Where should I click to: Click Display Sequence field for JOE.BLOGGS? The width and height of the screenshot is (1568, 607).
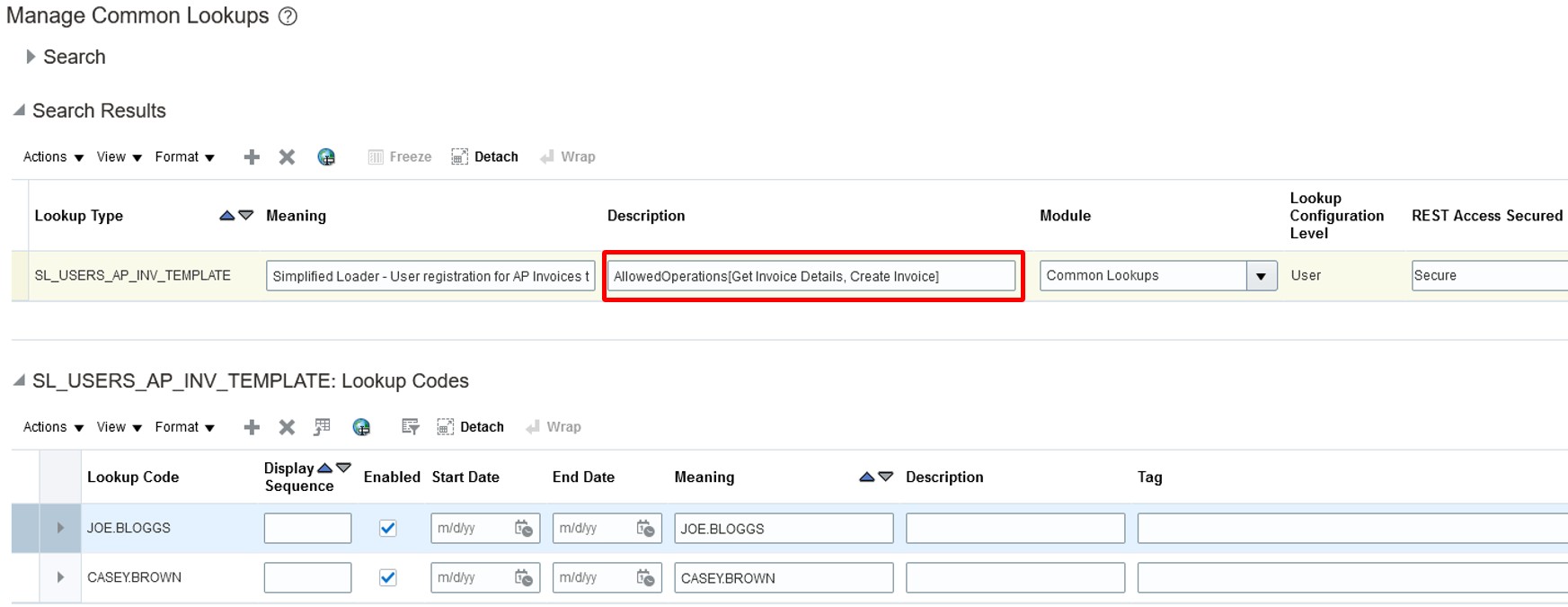click(307, 528)
